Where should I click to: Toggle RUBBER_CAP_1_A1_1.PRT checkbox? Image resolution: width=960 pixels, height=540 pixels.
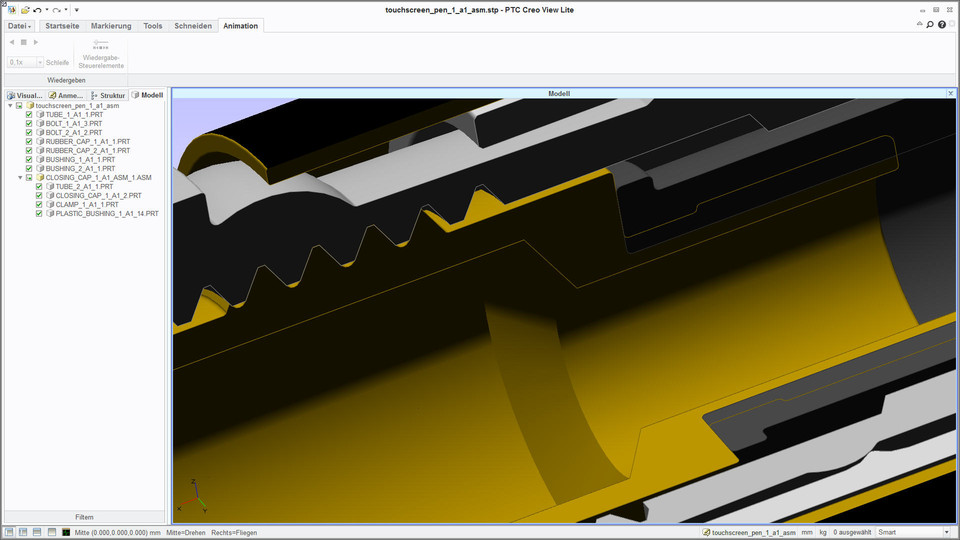point(29,141)
